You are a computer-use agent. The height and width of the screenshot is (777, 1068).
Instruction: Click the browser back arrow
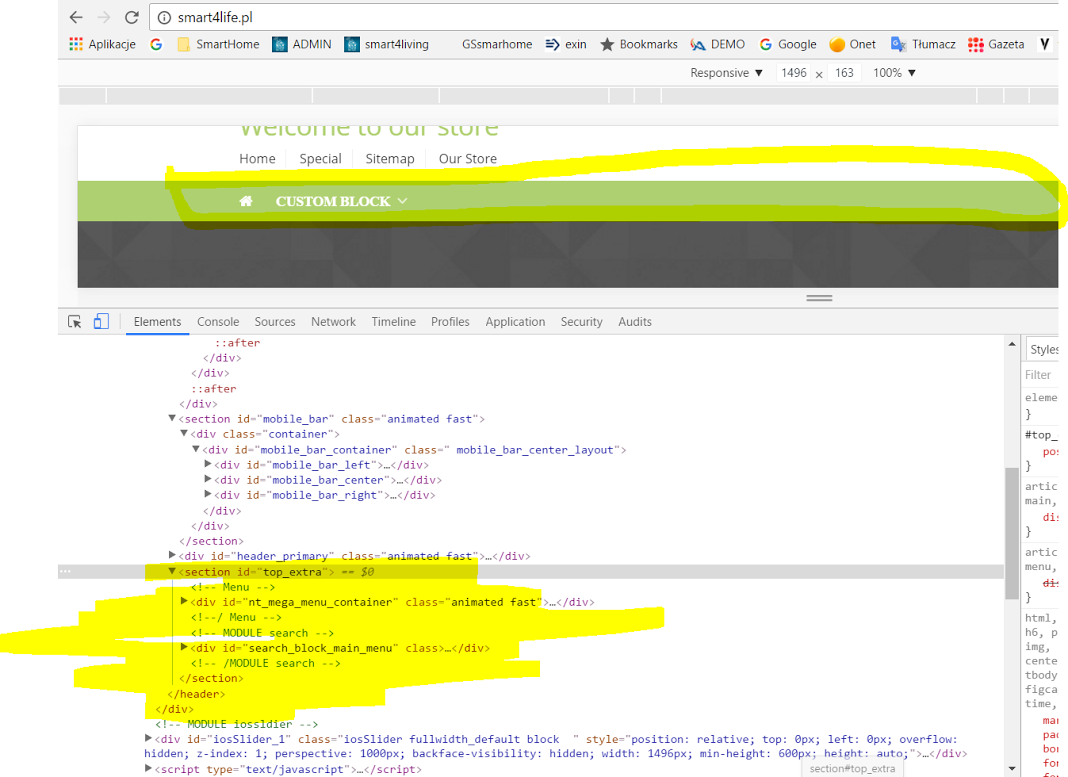point(76,17)
